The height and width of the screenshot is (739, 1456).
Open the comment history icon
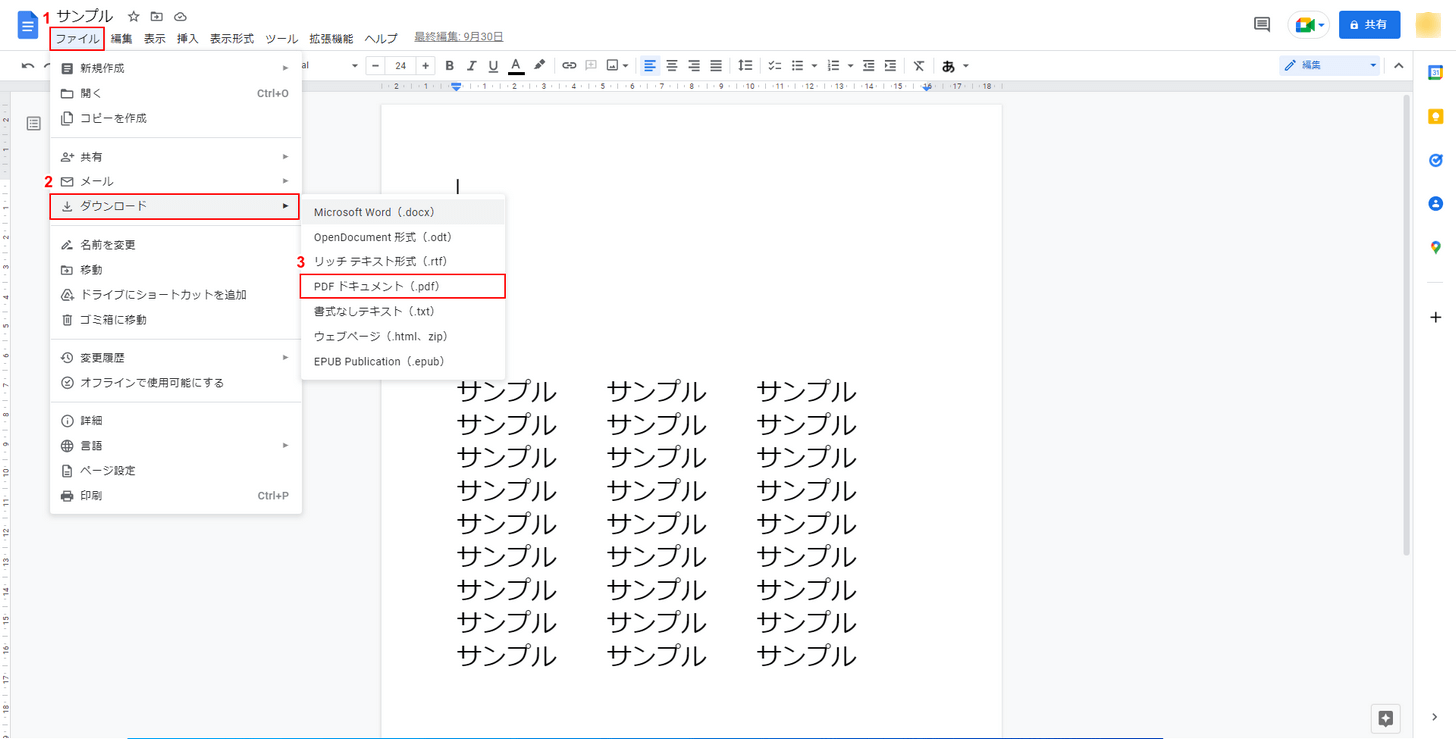pos(1262,25)
